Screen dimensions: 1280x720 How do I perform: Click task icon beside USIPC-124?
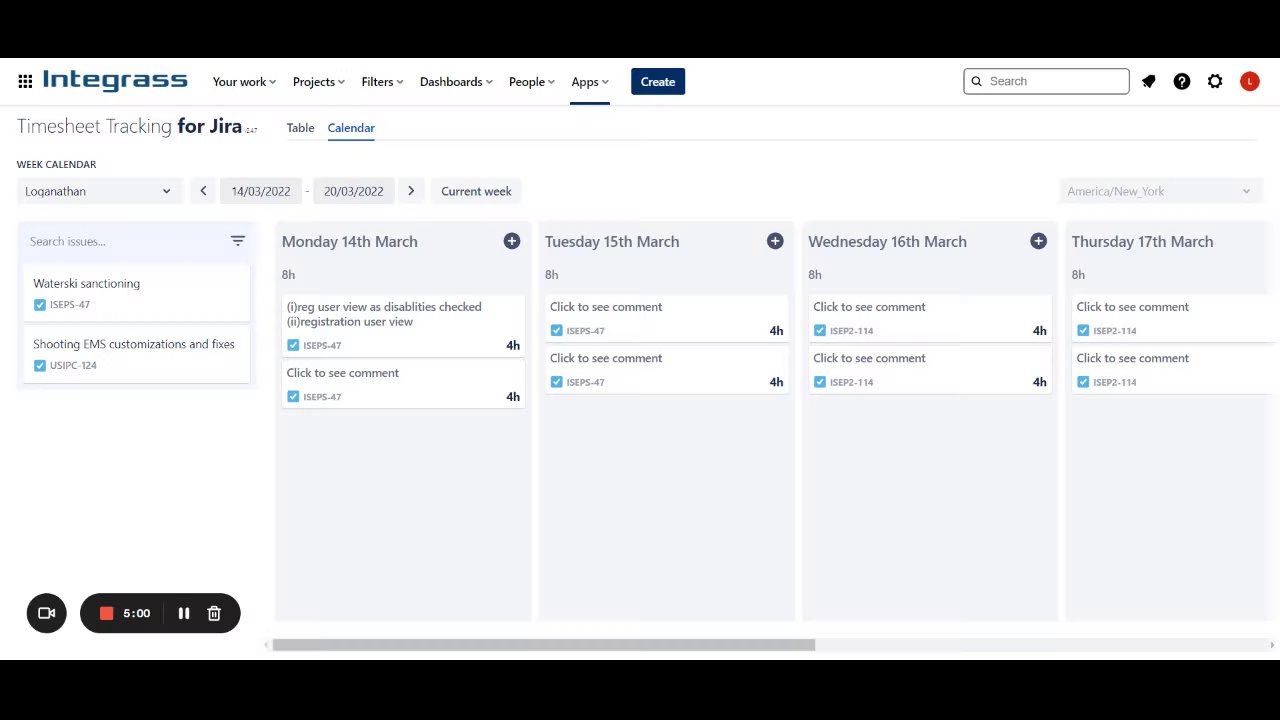pos(40,366)
